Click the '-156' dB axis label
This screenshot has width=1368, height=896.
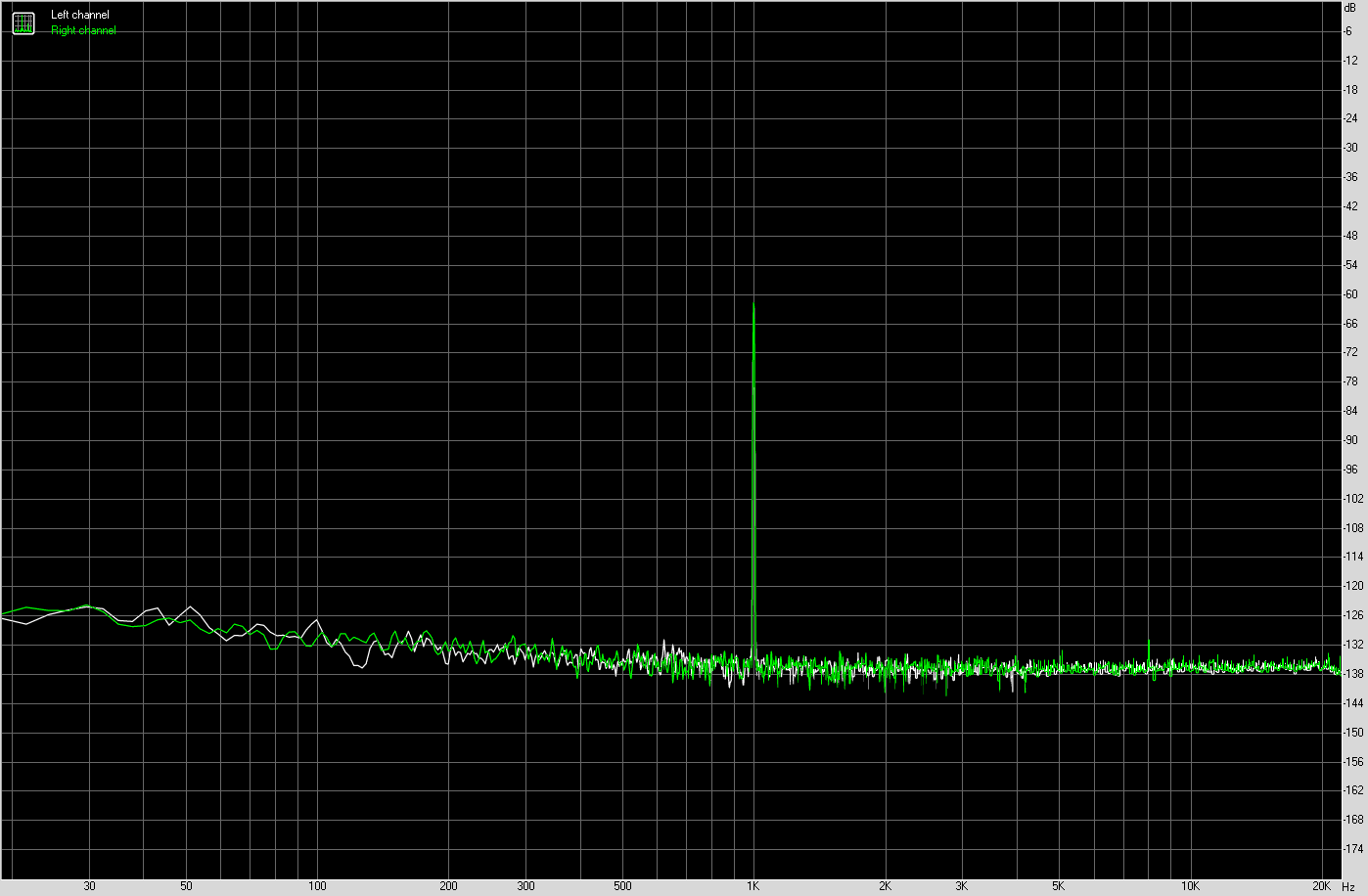click(1353, 761)
